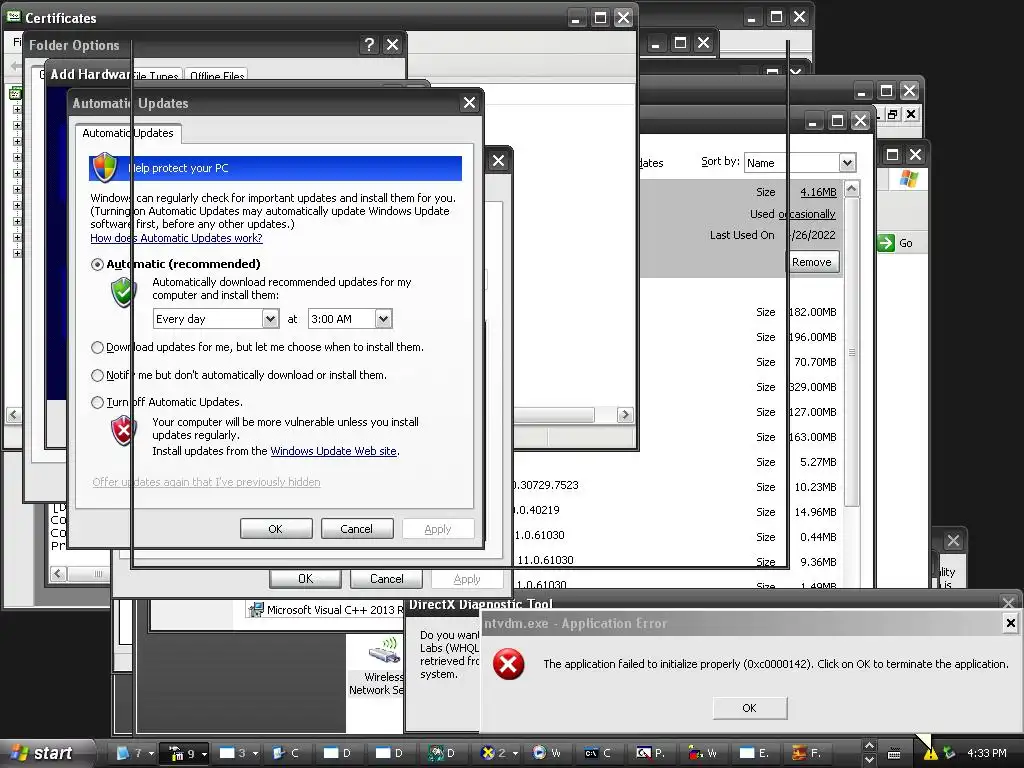Click the 182.00MB size value

(x=812, y=312)
